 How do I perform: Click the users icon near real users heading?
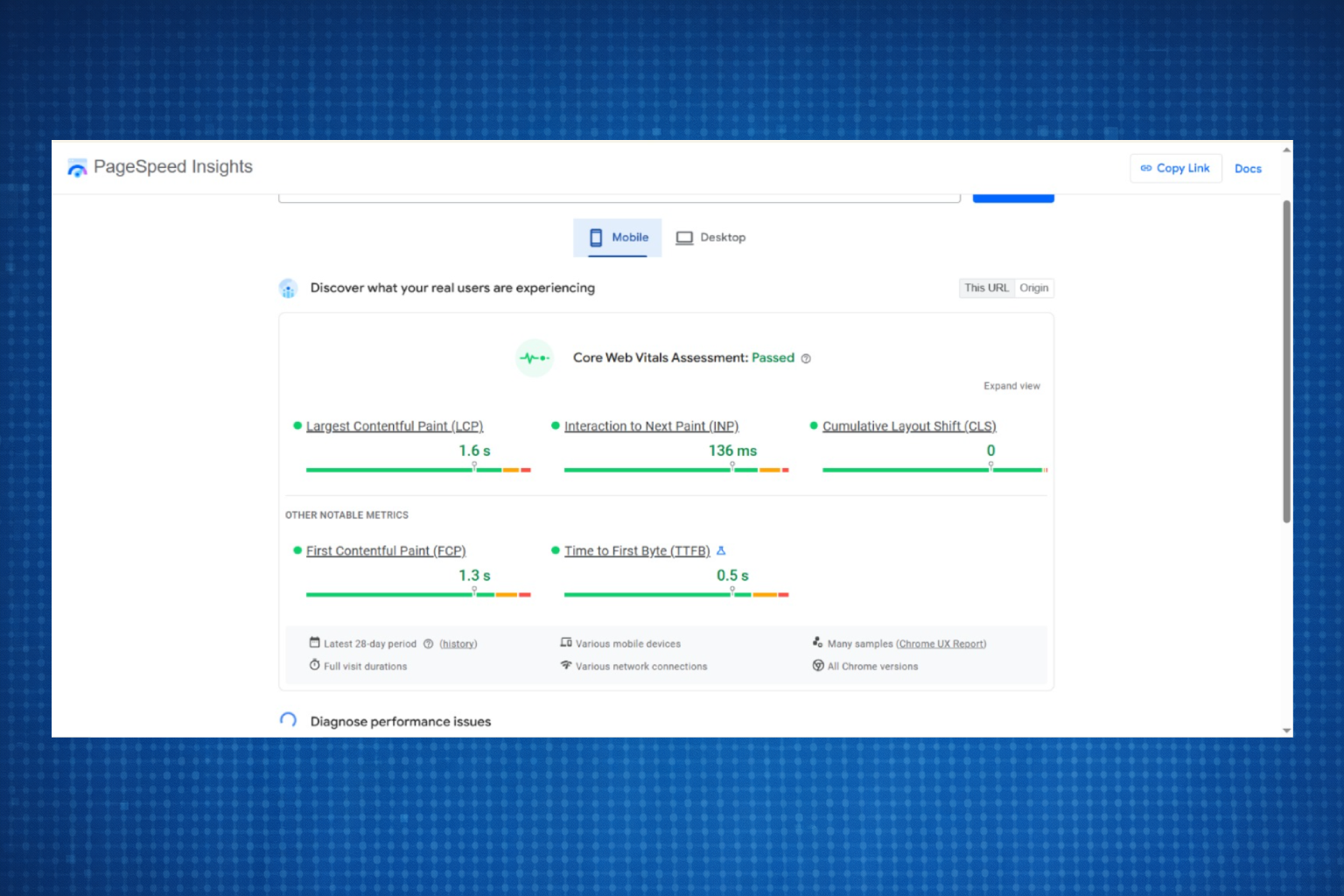(289, 288)
